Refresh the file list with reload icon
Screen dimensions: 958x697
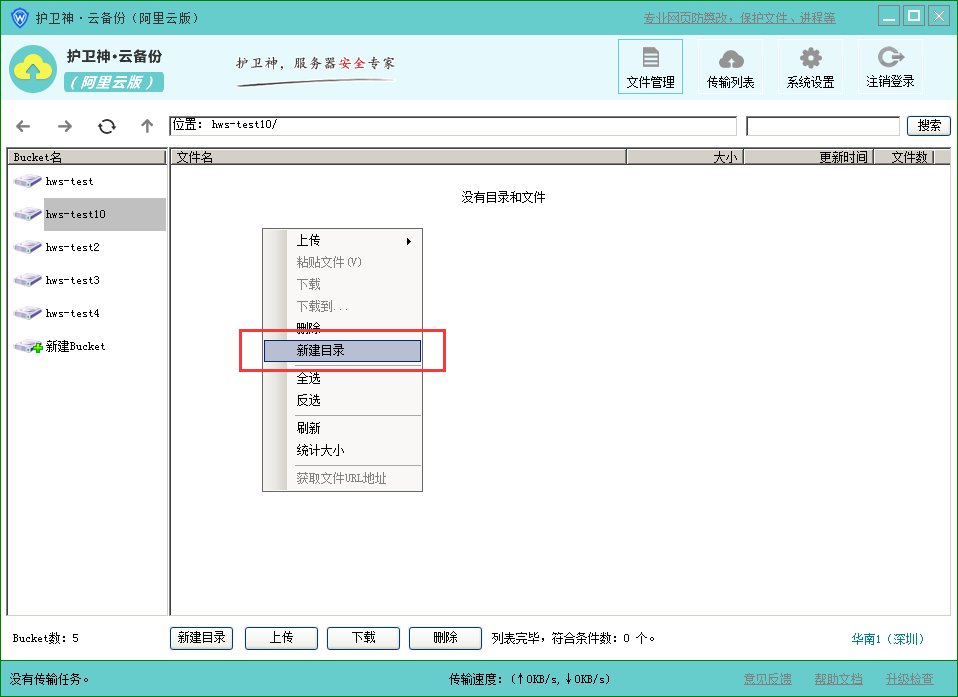[x=107, y=126]
